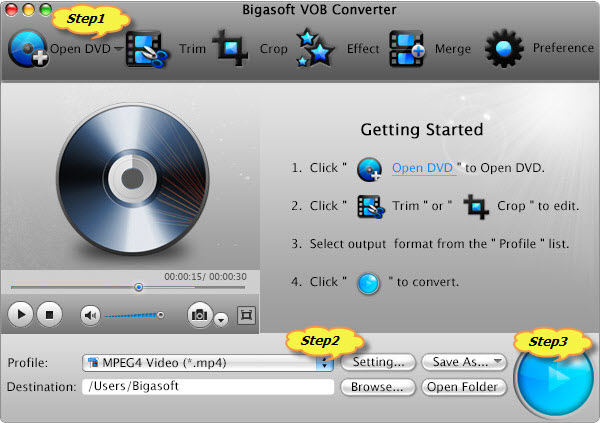Select the Preference label in toolbar
Viewport: 600px width, 423px height.
point(563,48)
